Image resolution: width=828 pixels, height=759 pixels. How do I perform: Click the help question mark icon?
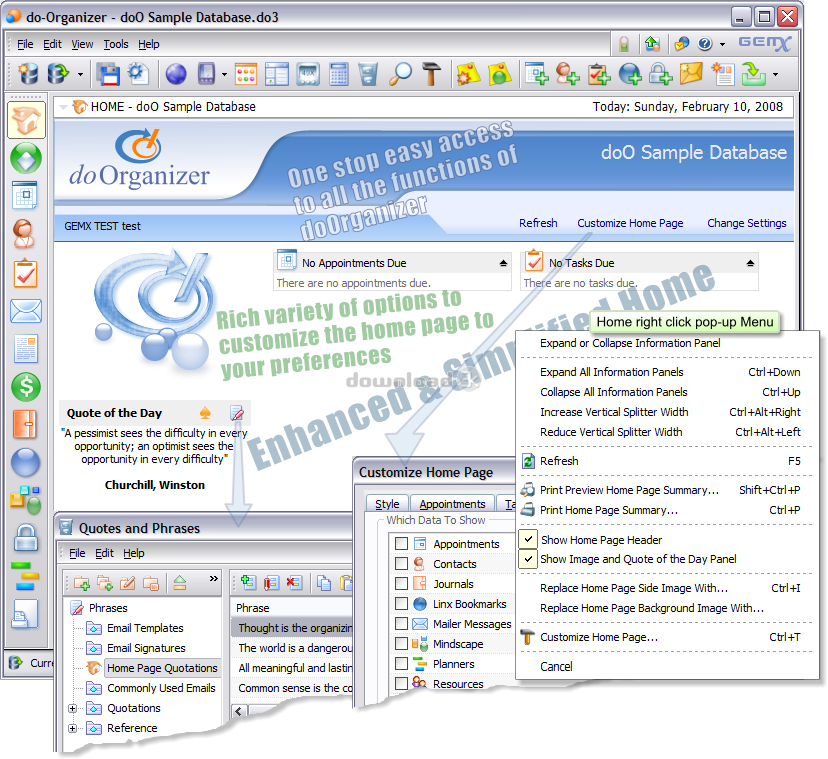pyautogui.click(x=705, y=44)
